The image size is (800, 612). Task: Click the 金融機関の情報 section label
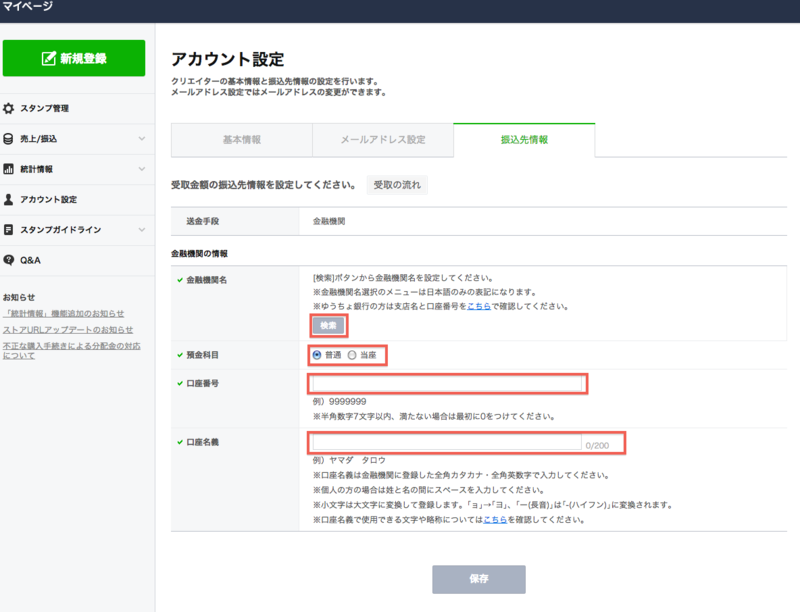pyautogui.click(x=199, y=253)
